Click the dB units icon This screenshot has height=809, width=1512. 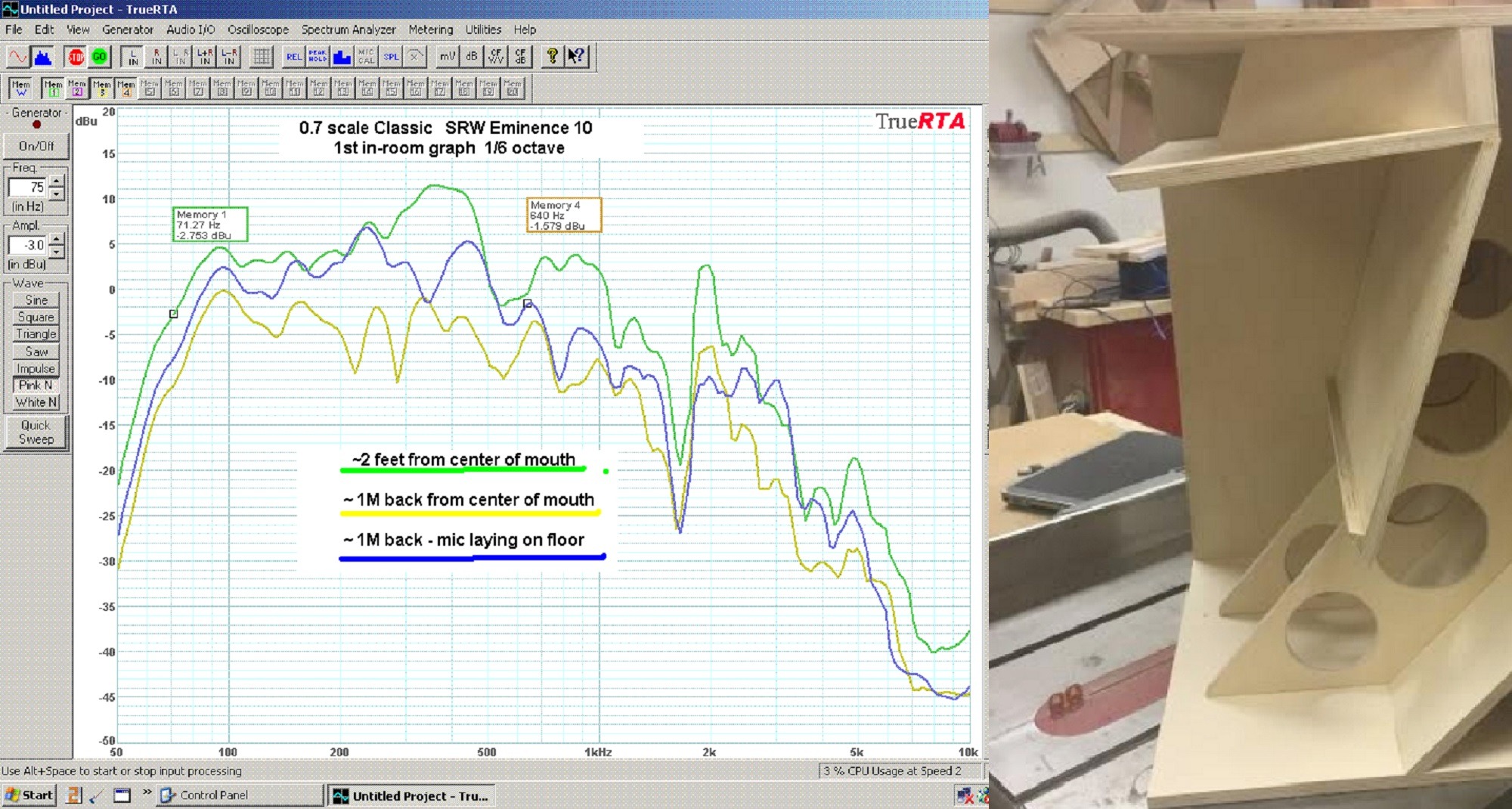point(472,57)
